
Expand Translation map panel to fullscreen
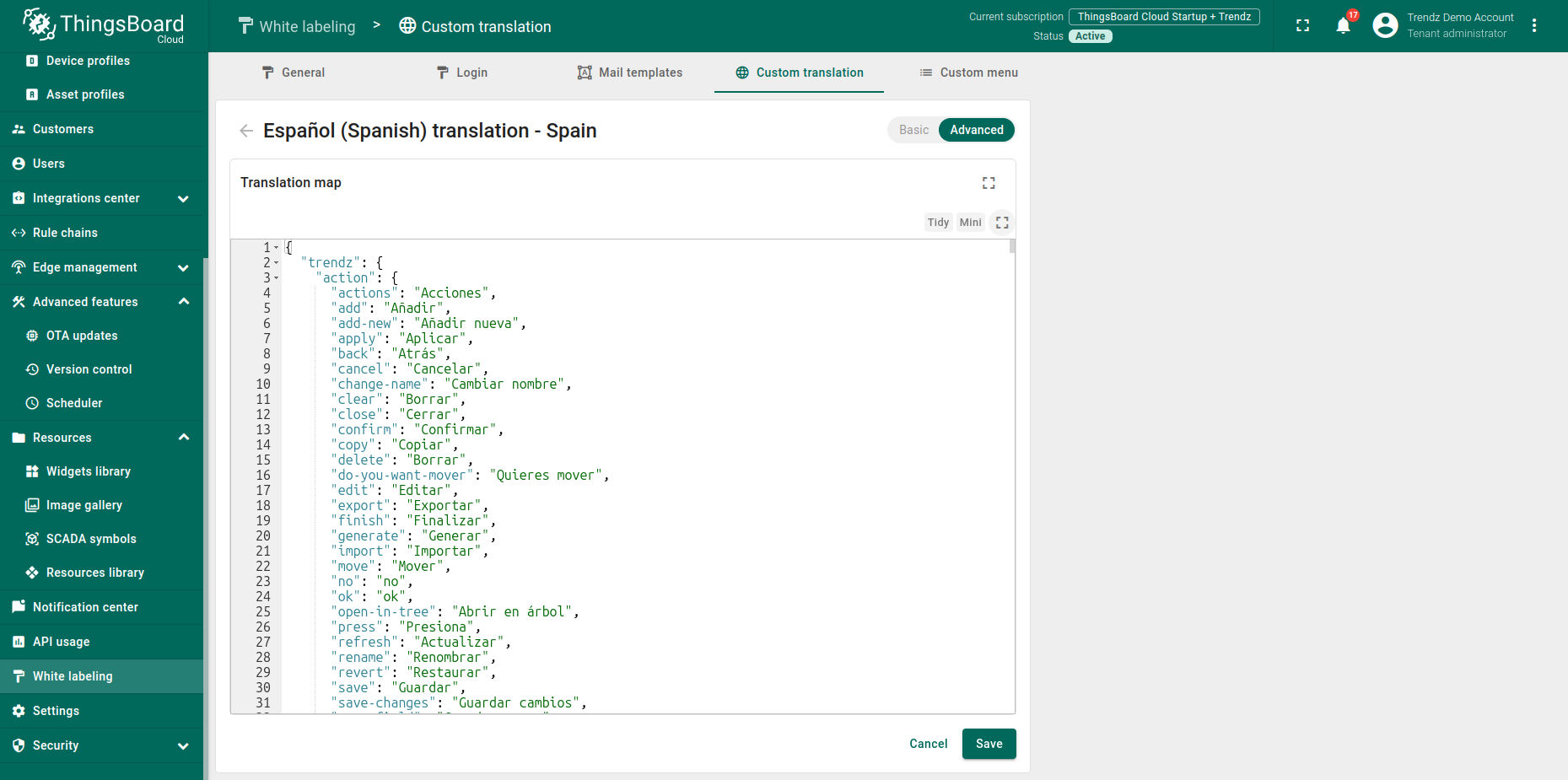989,183
